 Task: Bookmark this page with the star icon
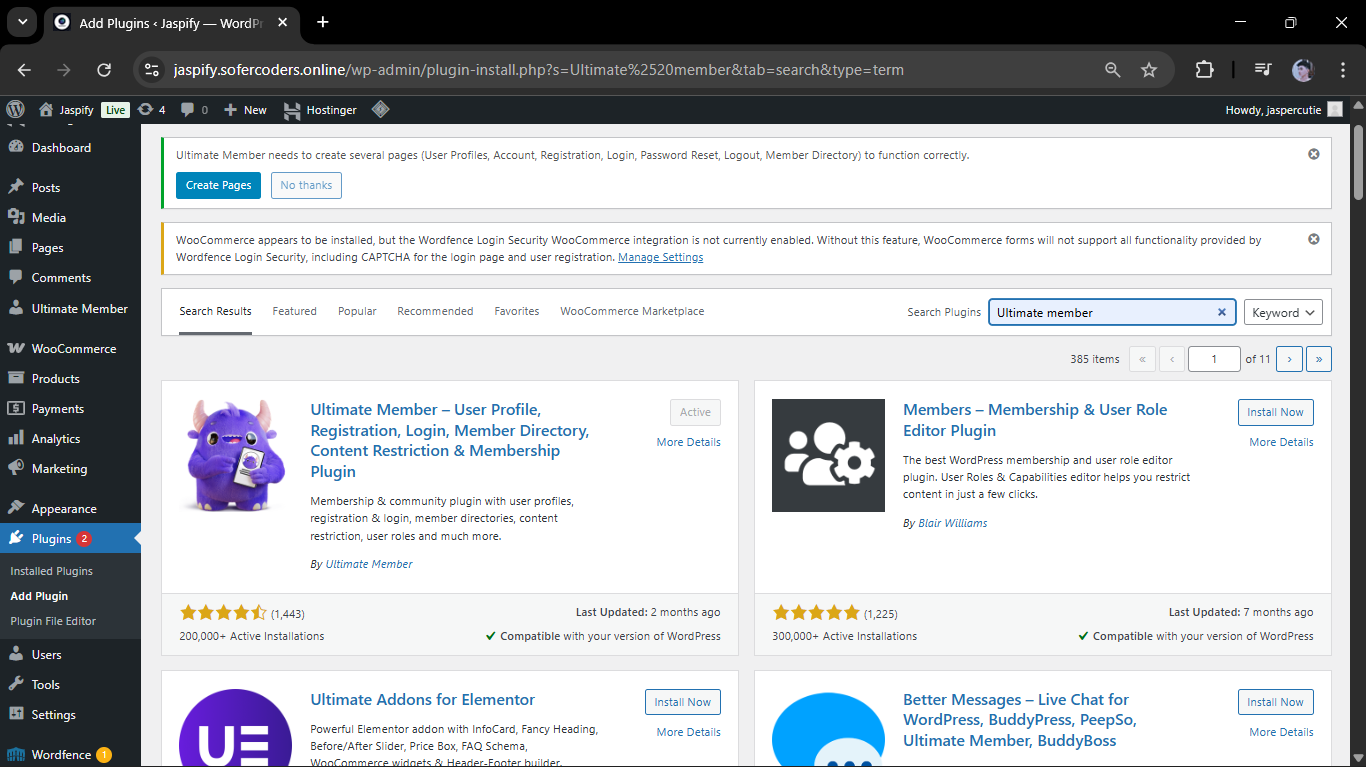[1149, 70]
